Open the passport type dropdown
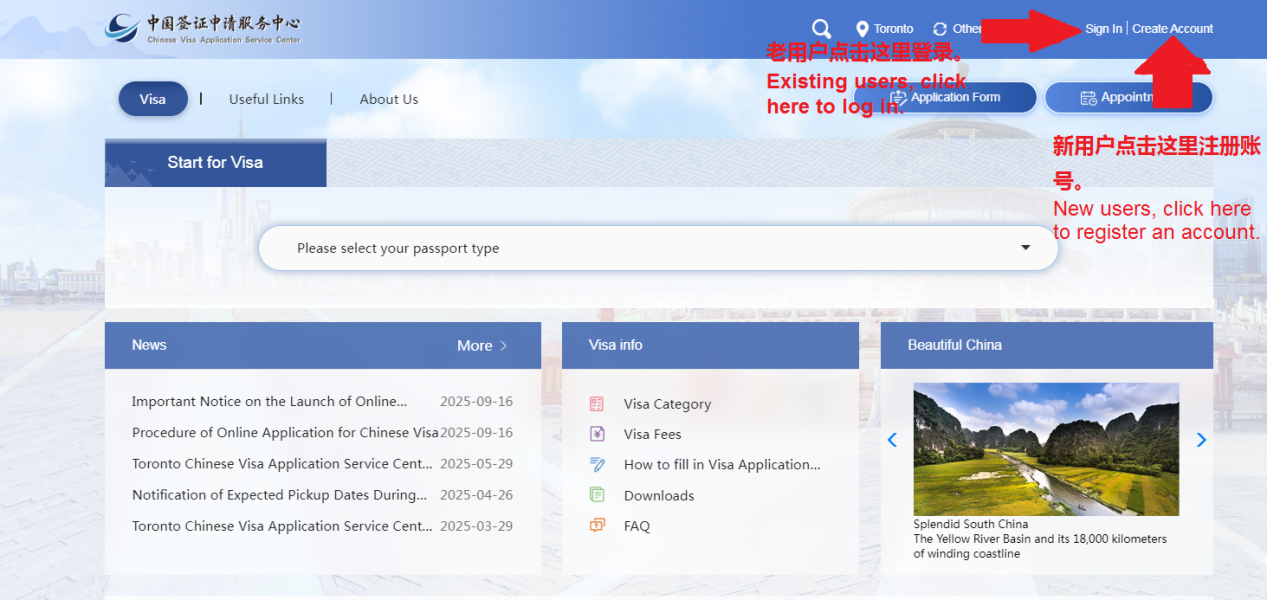This screenshot has height=600, width=1267. (x=658, y=248)
